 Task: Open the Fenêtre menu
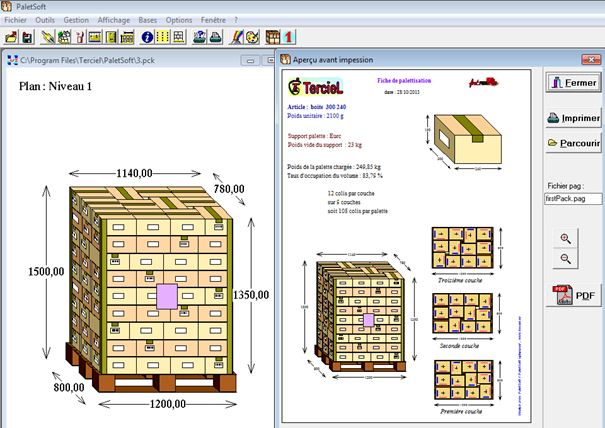click(x=213, y=20)
